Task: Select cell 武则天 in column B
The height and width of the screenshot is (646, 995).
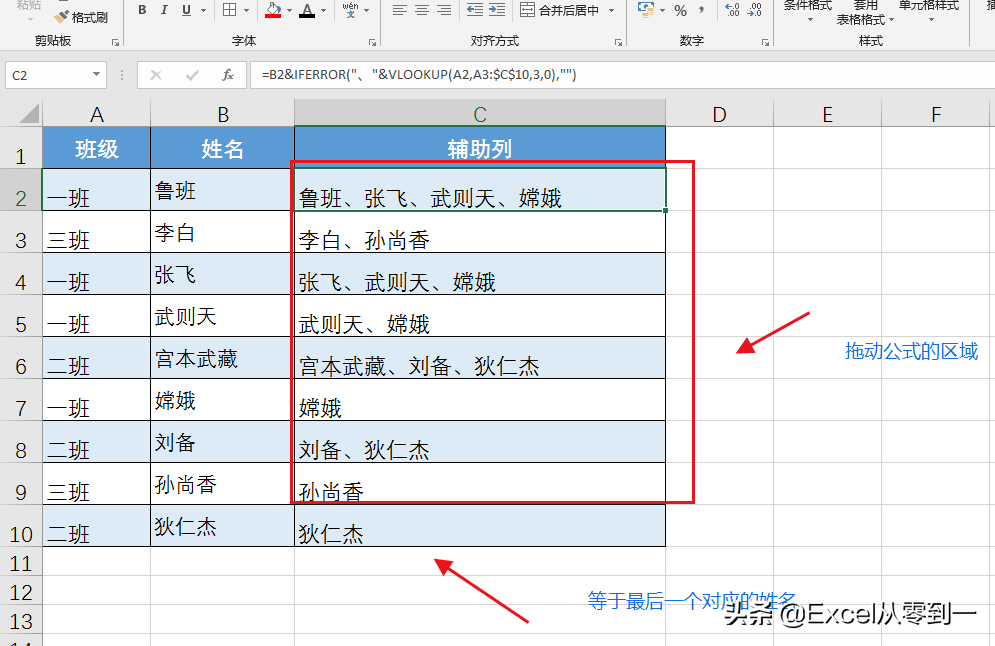Action: [223, 316]
